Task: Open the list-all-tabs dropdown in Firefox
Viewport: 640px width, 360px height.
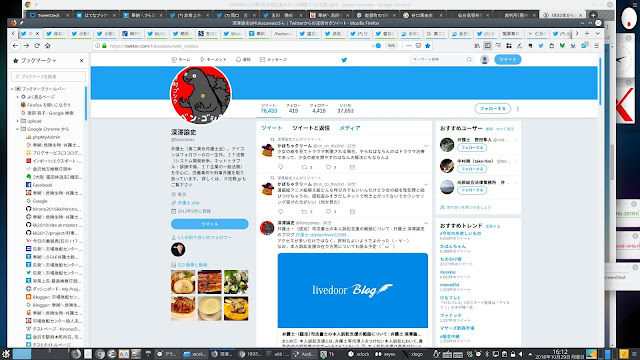Action: [597, 33]
